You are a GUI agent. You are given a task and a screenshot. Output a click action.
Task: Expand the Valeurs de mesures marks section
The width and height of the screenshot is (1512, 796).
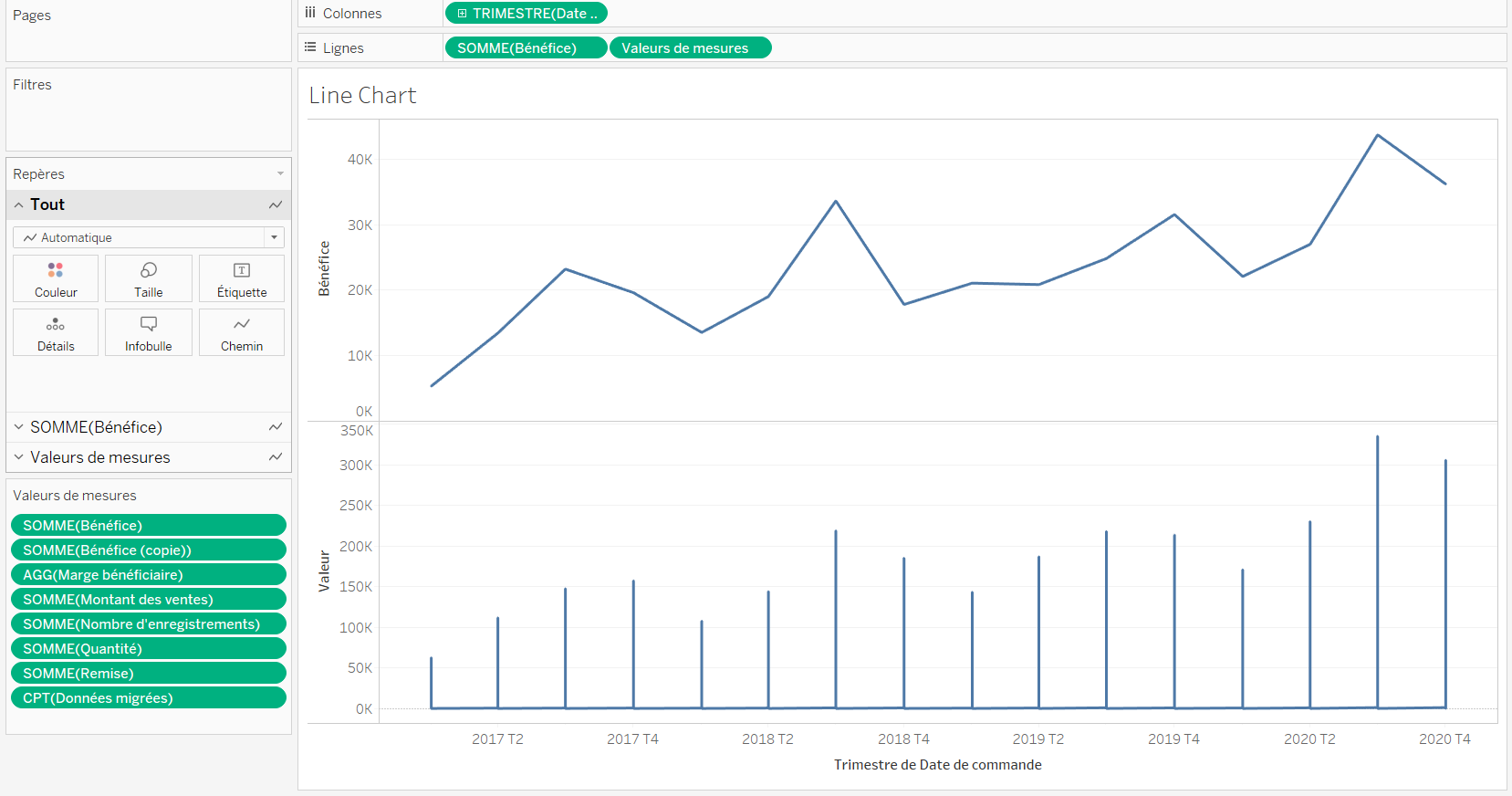[18, 457]
